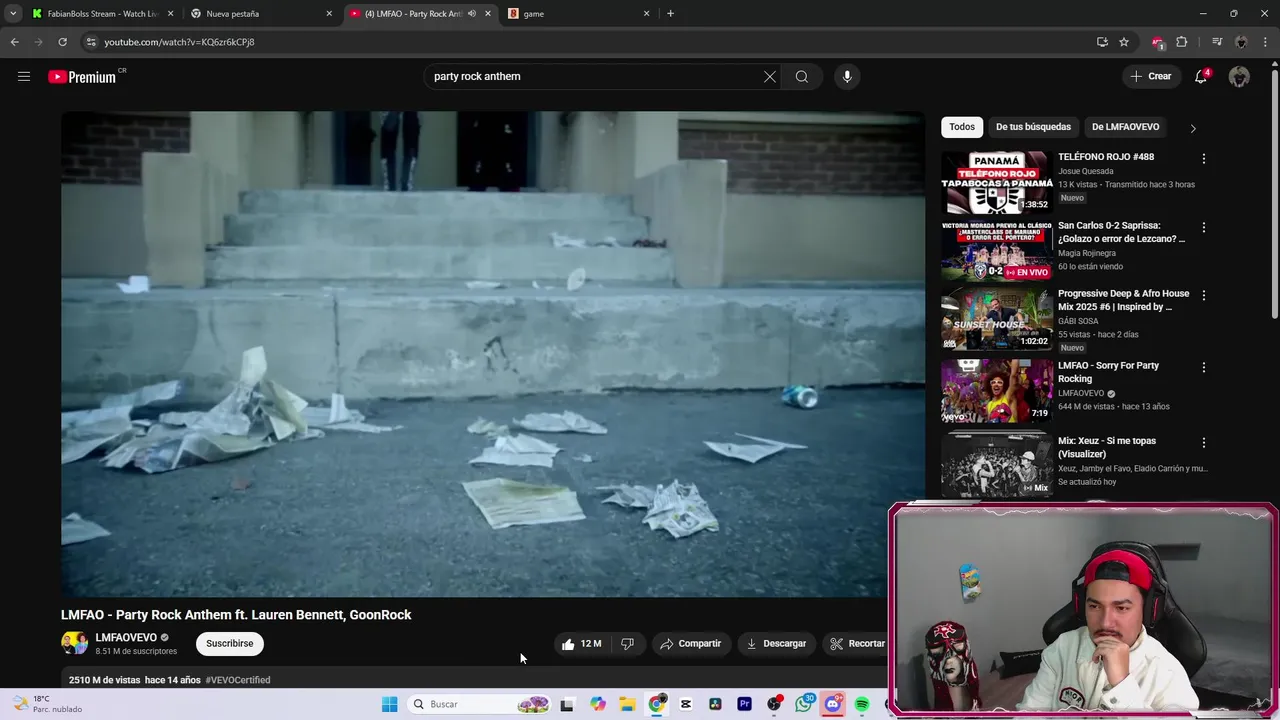Select the Todos filter chip
Screen dimensions: 1280x720
pos(962,127)
